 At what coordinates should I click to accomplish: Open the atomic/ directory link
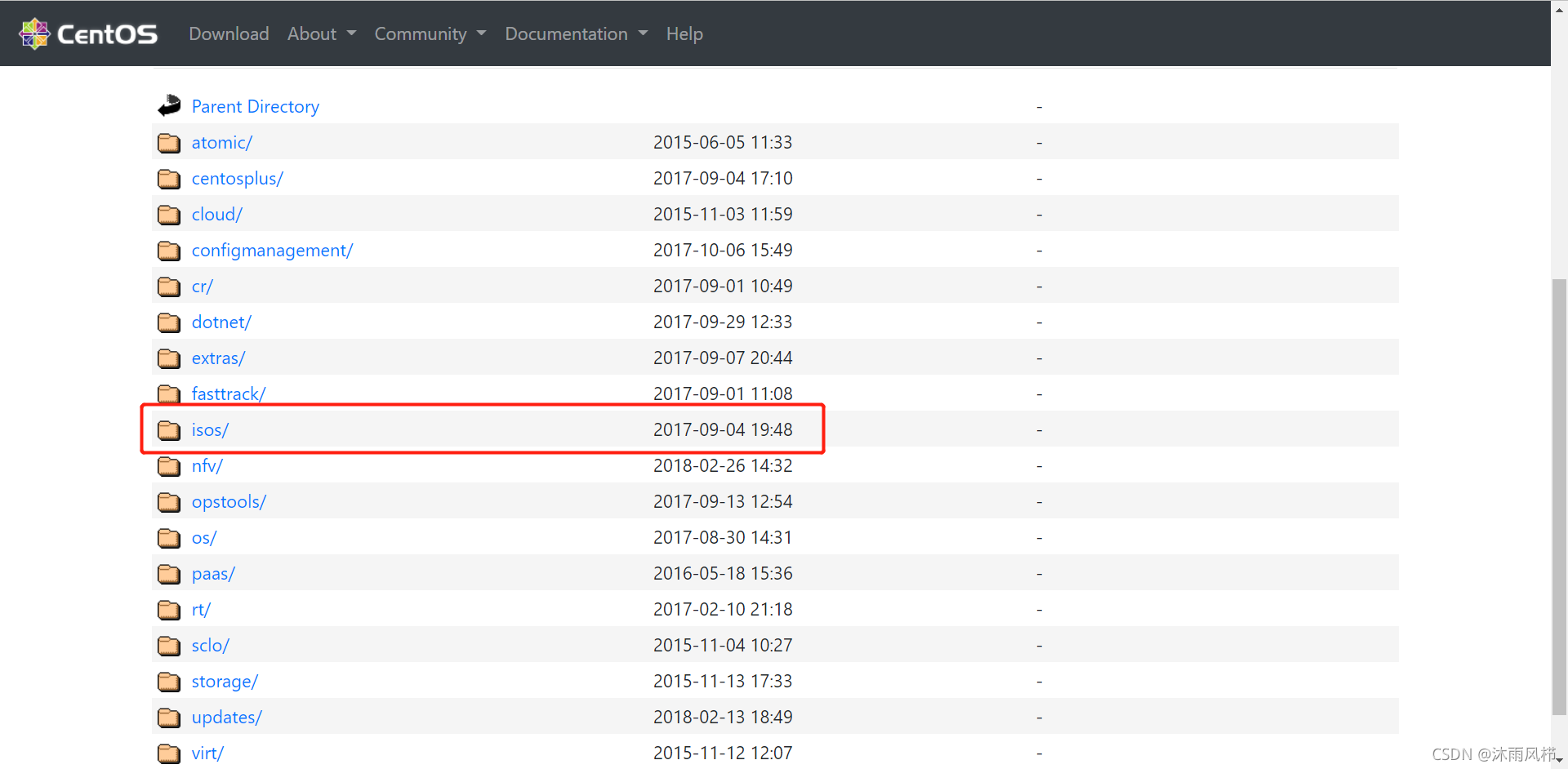tap(221, 143)
